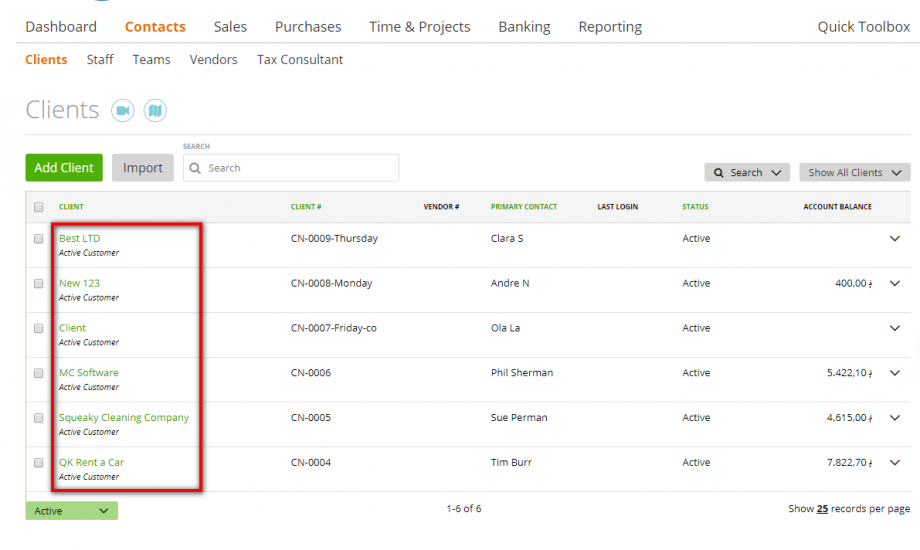Expand row actions for MC Software
920x550 pixels.
click(x=895, y=373)
